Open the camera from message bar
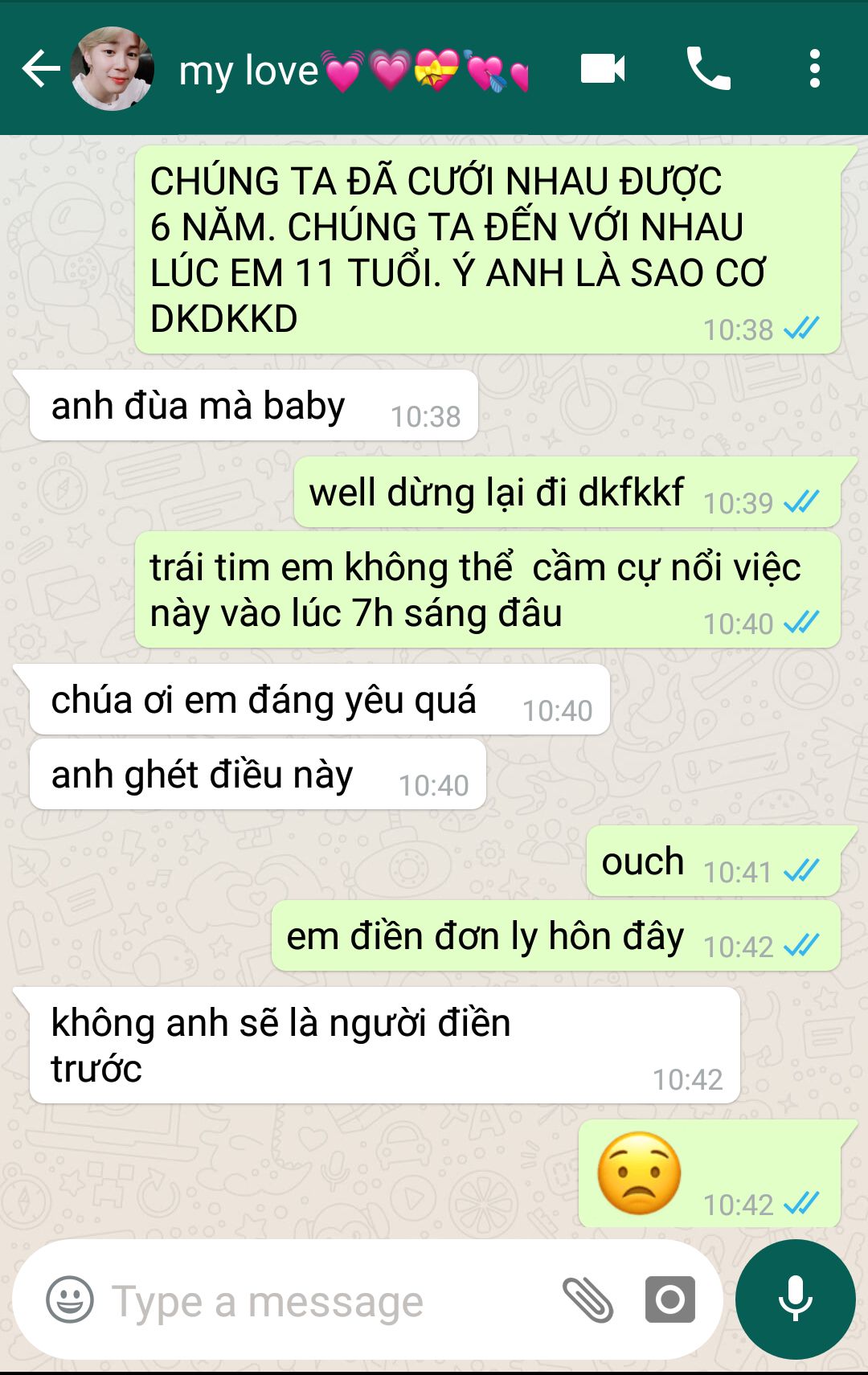868x1375 pixels. coord(670,1299)
